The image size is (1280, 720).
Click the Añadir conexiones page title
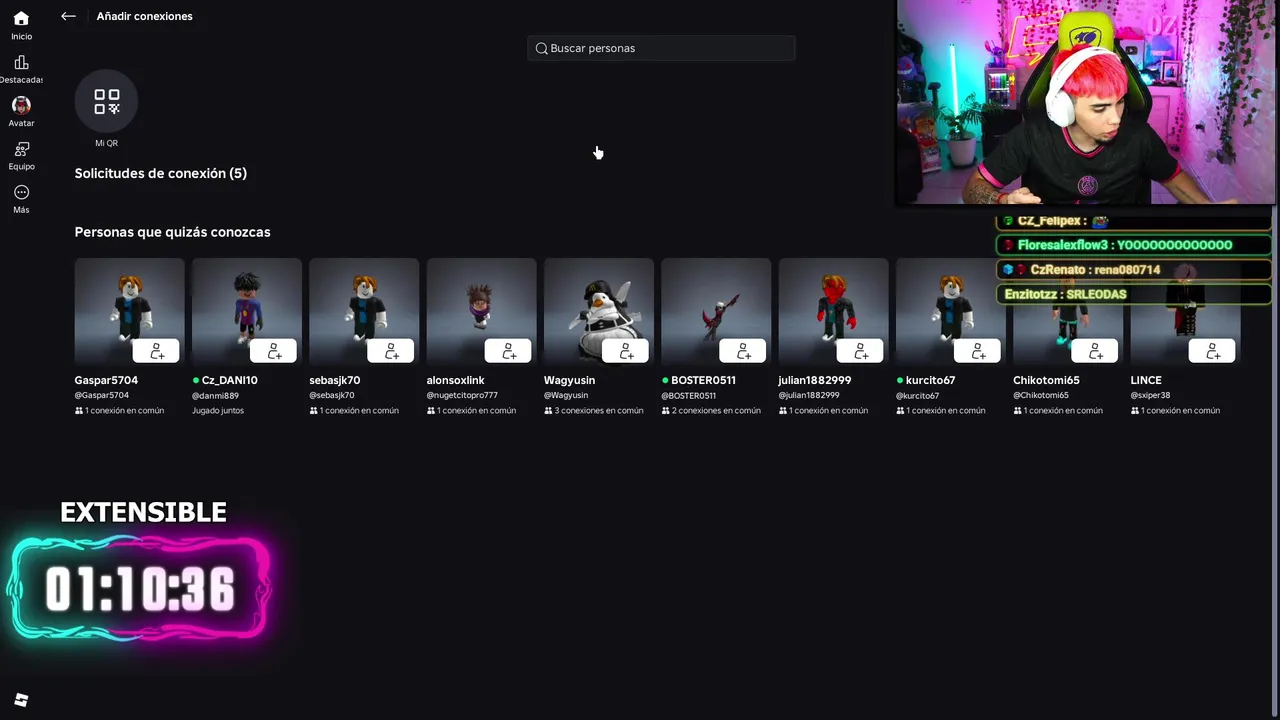145,16
